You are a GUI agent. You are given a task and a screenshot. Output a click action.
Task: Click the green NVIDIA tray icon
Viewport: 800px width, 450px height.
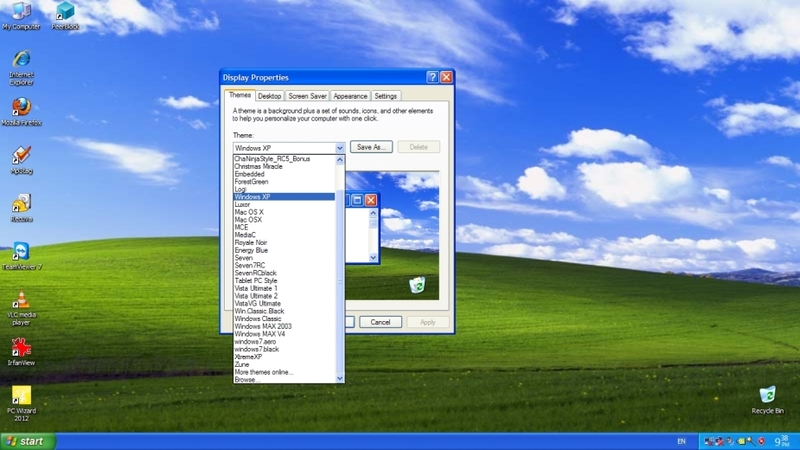[x=741, y=441]
